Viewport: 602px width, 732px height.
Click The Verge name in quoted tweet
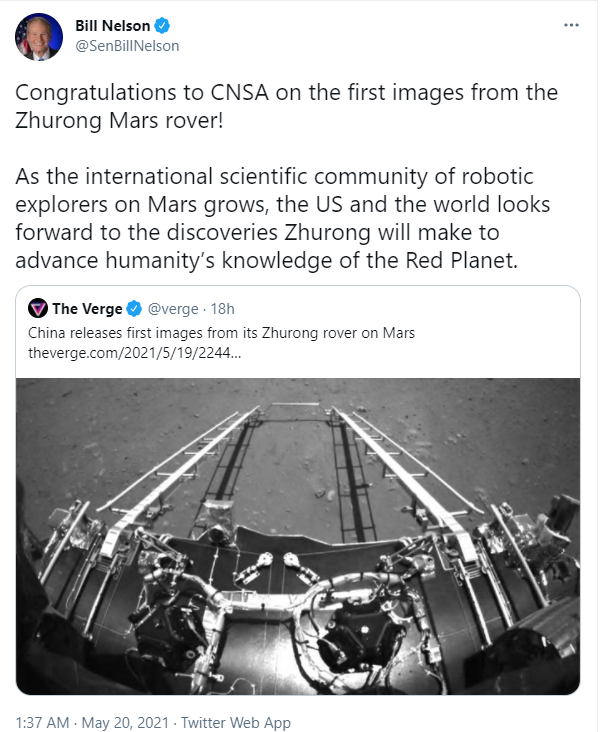(88, 308)
